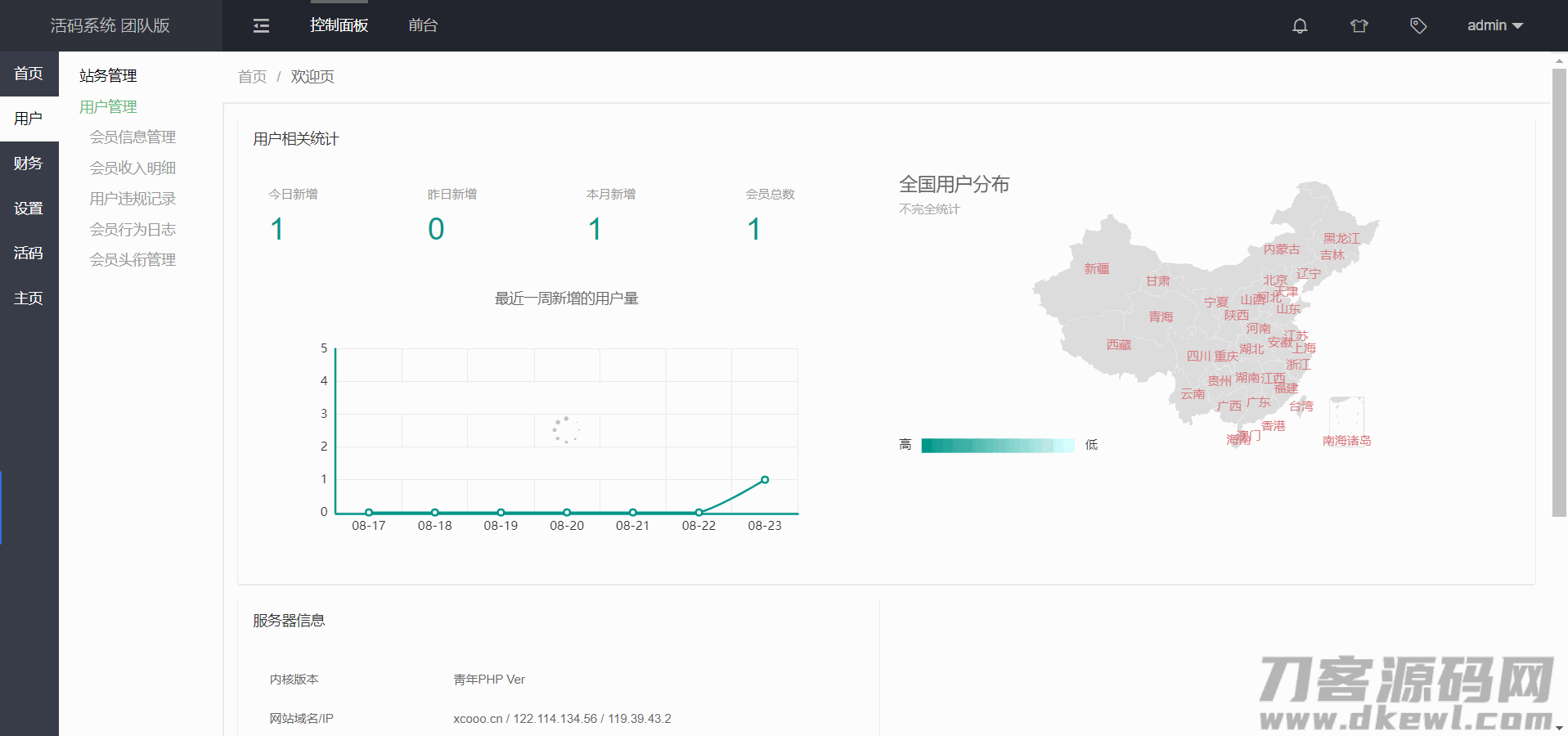Screen dimensions: 1568x736
Task: Open 活码 in the left sidebar
Action: [29, 254]
